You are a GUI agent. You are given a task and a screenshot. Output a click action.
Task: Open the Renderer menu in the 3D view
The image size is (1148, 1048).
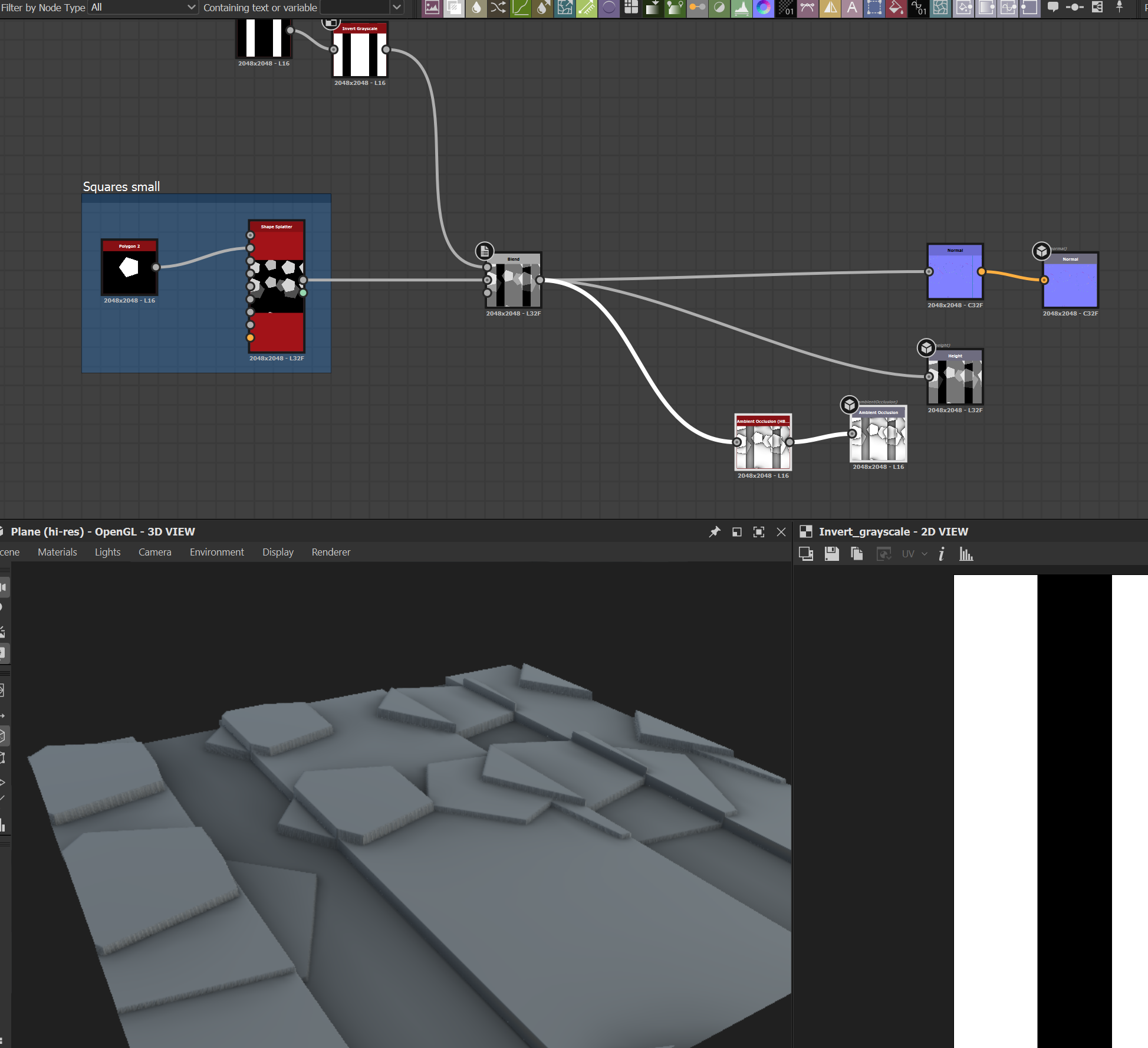(x=330, y=552)
